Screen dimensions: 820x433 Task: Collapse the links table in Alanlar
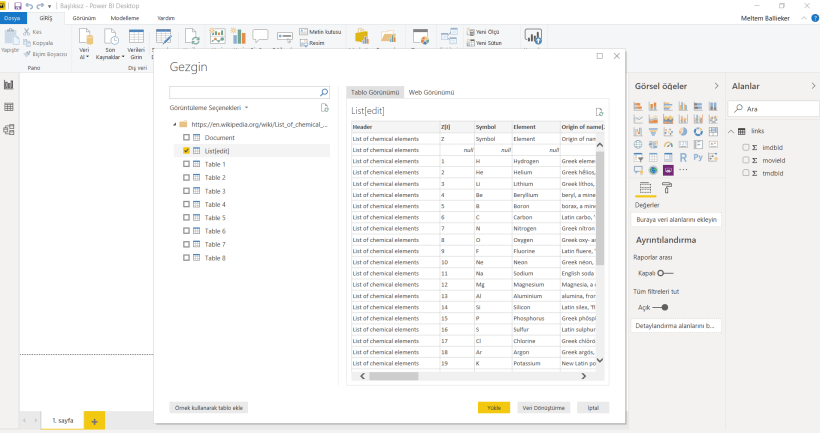point(729,131)
